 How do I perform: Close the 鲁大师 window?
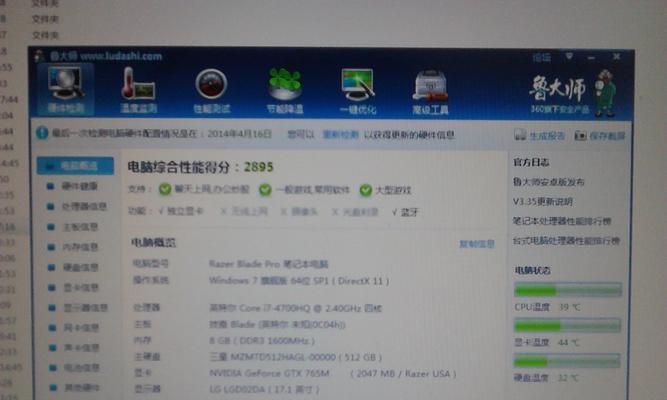click(x=616, y=56)
